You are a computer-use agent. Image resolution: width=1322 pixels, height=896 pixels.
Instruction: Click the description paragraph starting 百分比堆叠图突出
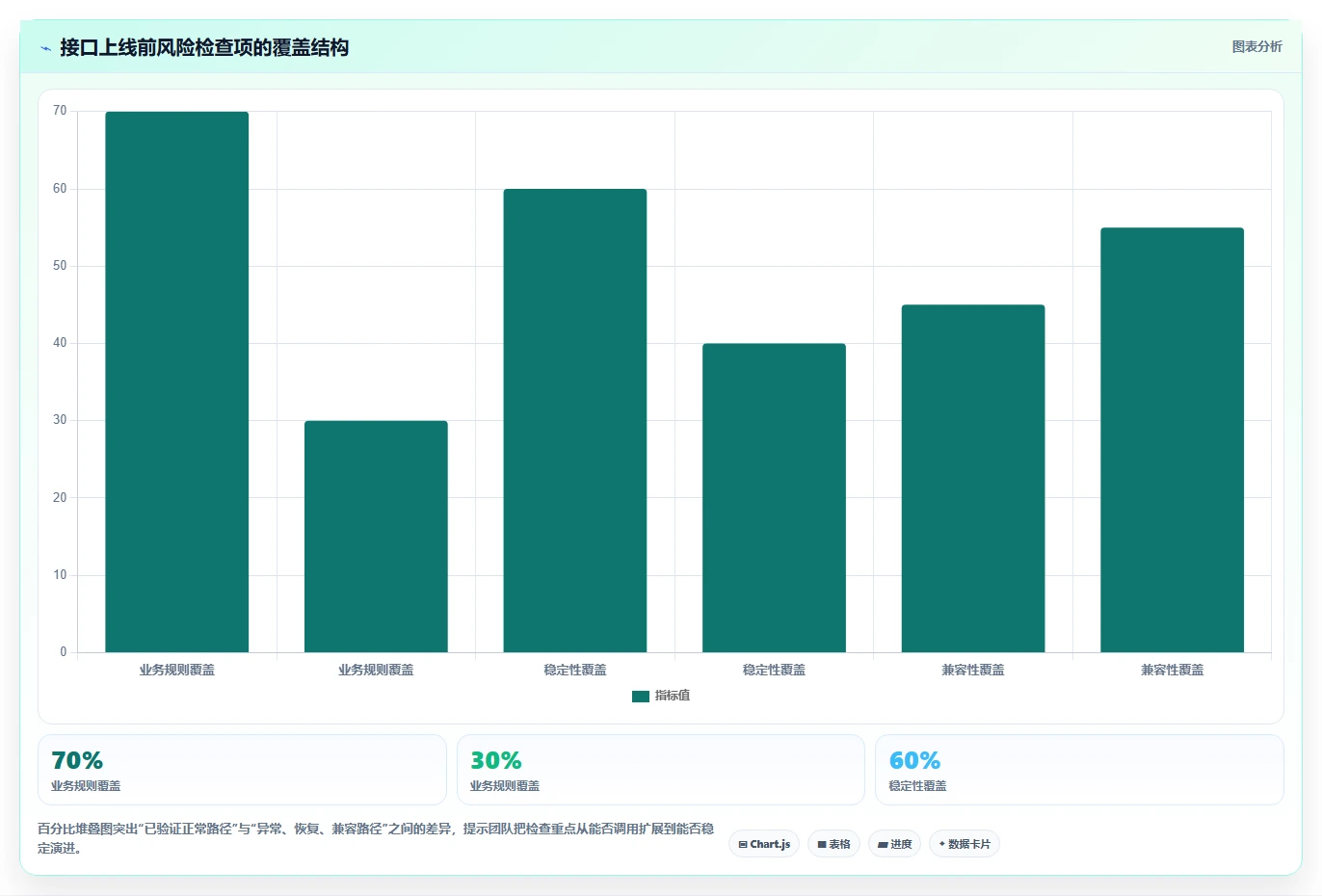(x=376, y=838)
